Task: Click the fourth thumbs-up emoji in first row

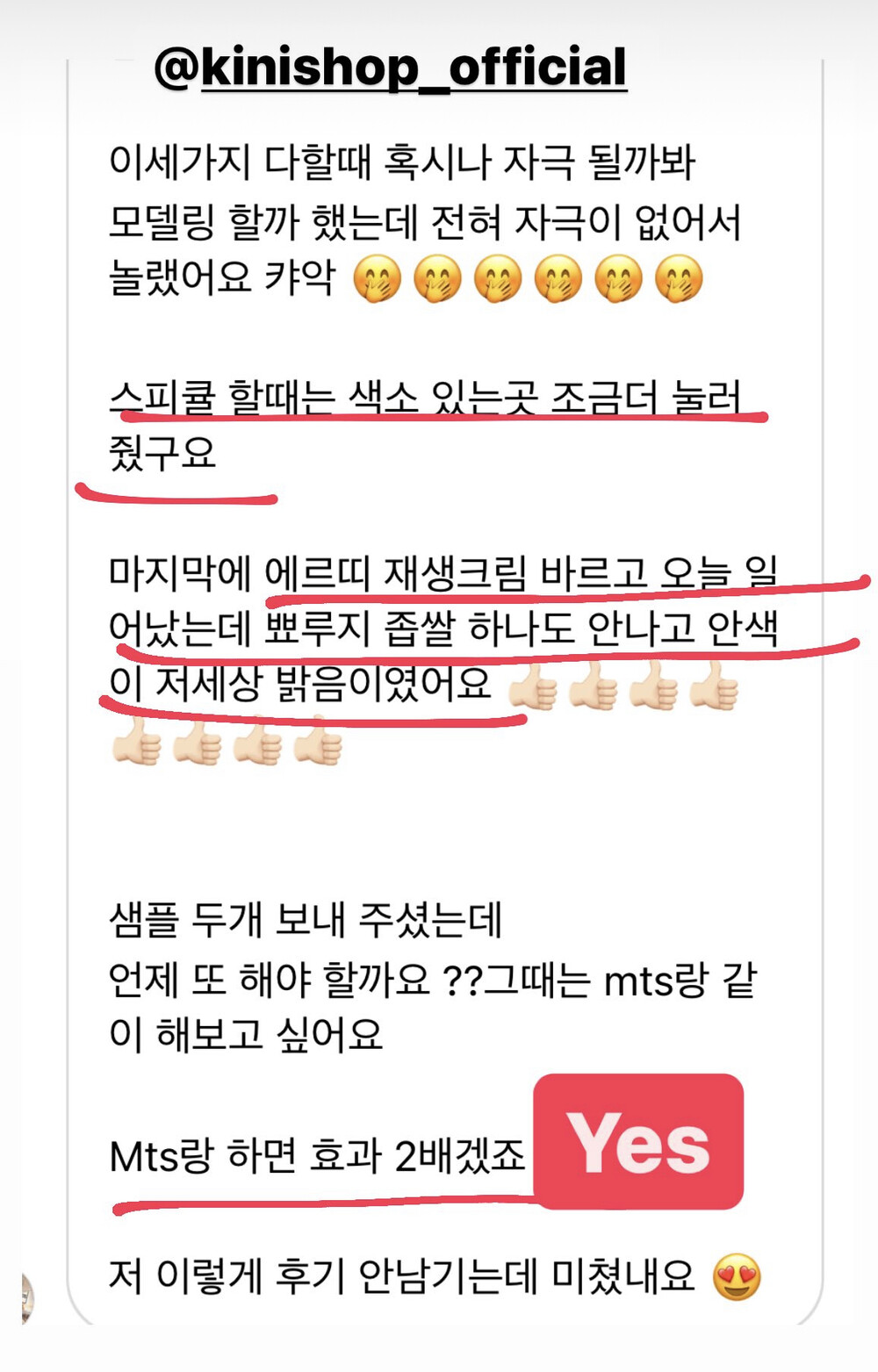Action: (714, 686)
